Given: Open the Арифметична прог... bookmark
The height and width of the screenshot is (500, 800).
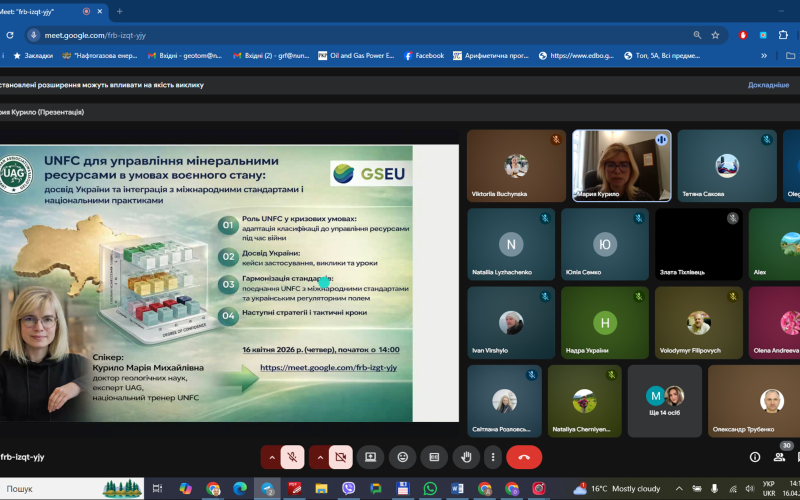Looking at the screenshot, I should coord(491,56).
